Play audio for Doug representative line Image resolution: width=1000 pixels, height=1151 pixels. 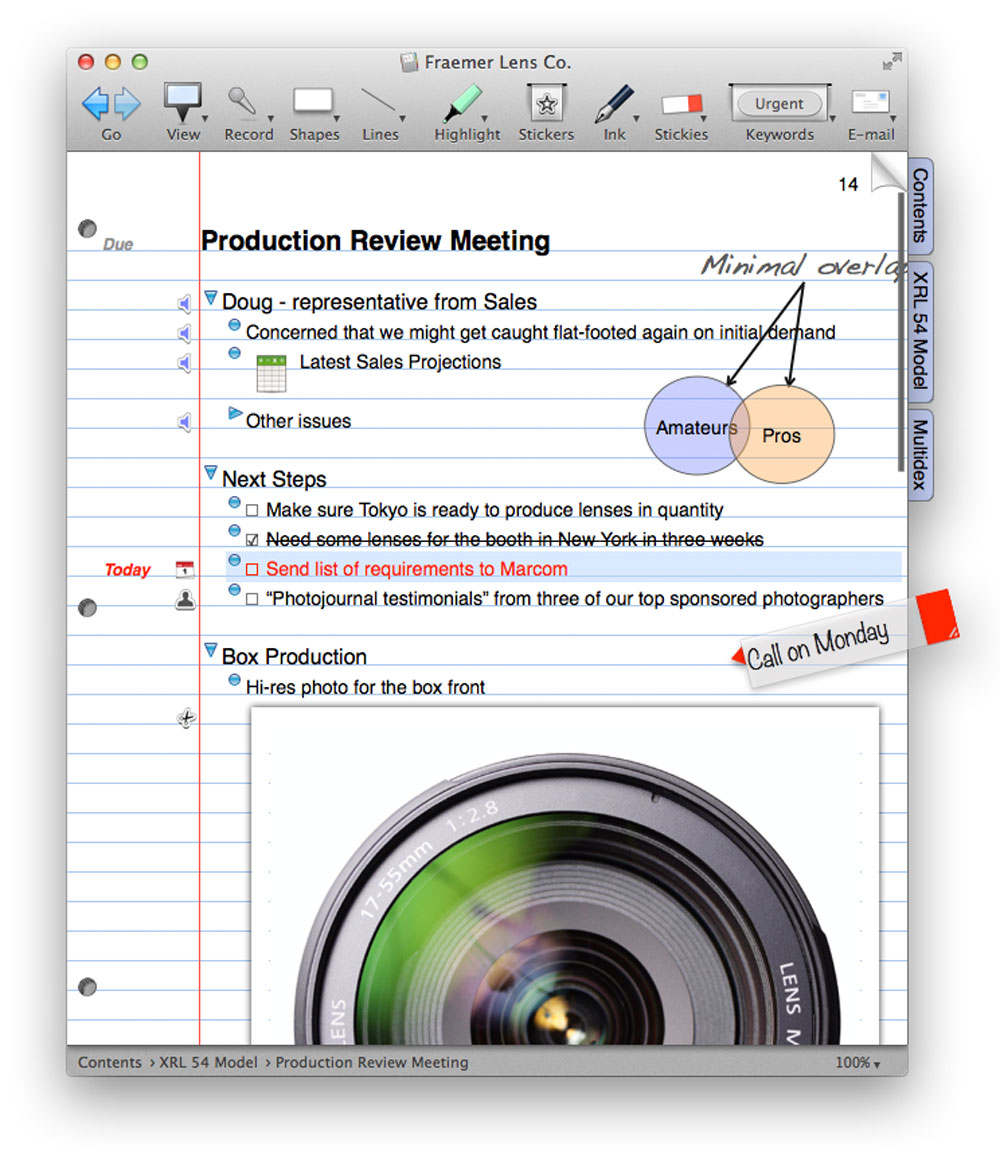click(x=184, y=303)
